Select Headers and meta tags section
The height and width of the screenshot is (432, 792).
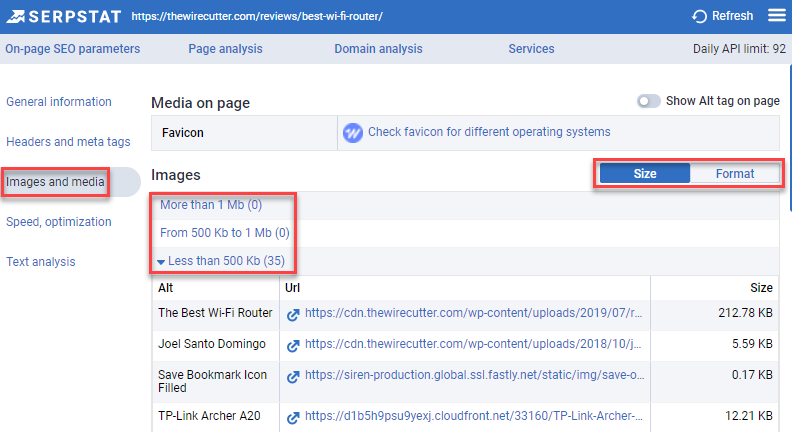[68, 142]
